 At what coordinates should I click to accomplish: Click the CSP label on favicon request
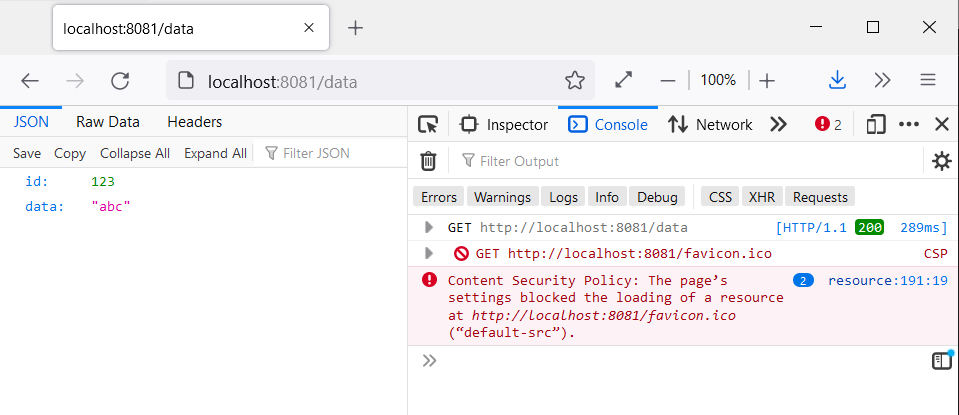[936, 253]
